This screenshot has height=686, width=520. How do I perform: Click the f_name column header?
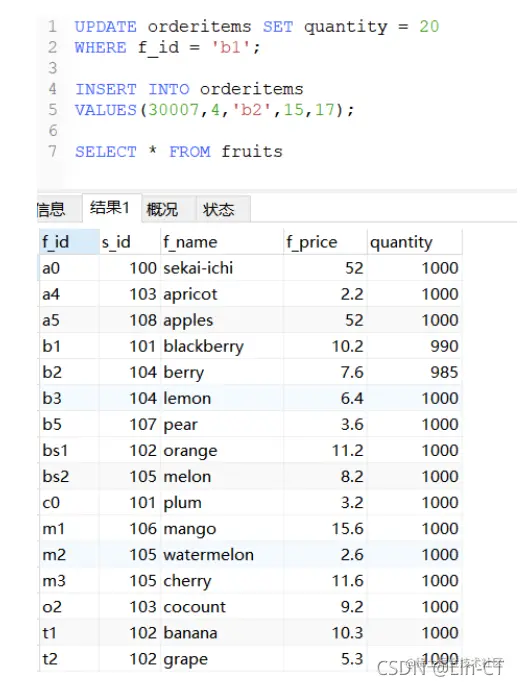[222, 242]
